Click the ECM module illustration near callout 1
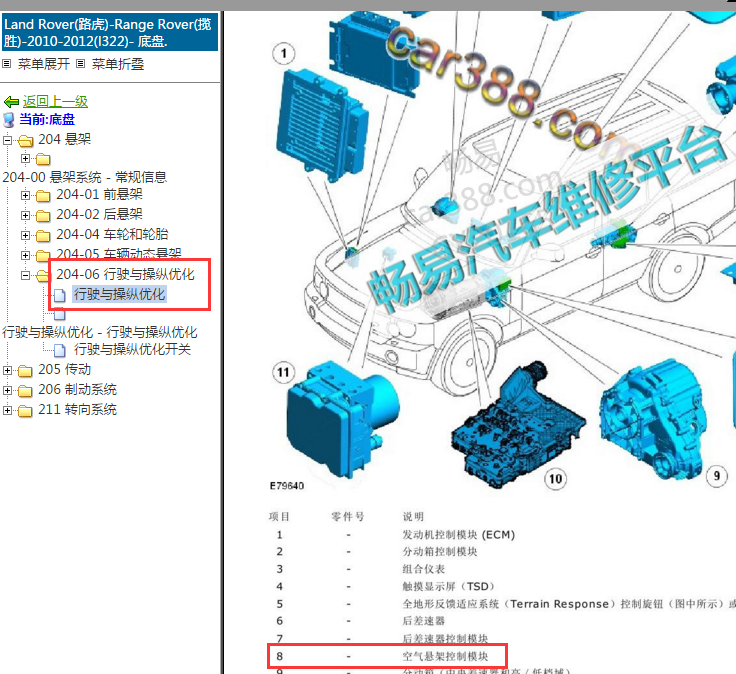 (321, 124)
